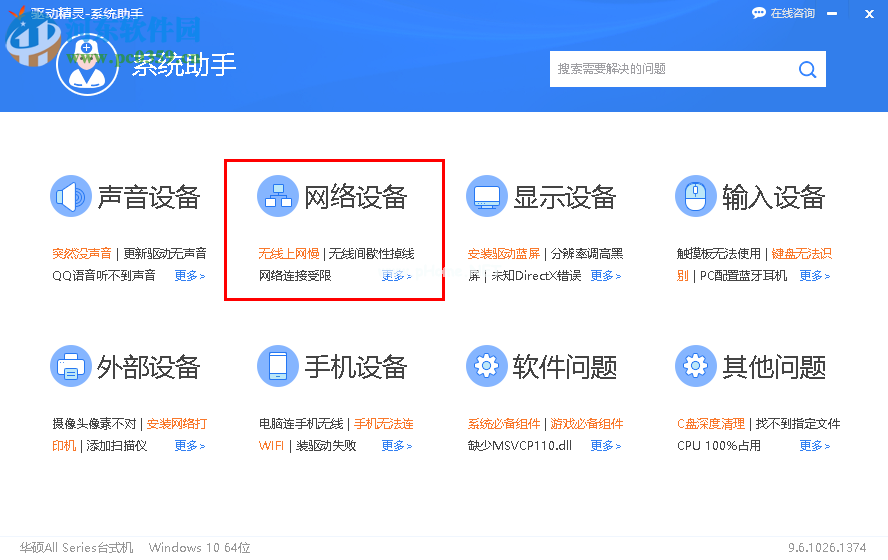The width and height of the screenshot is (888, 560).
Task: Expand 更多 under 显示设备
Action: (x=606, y=276)
